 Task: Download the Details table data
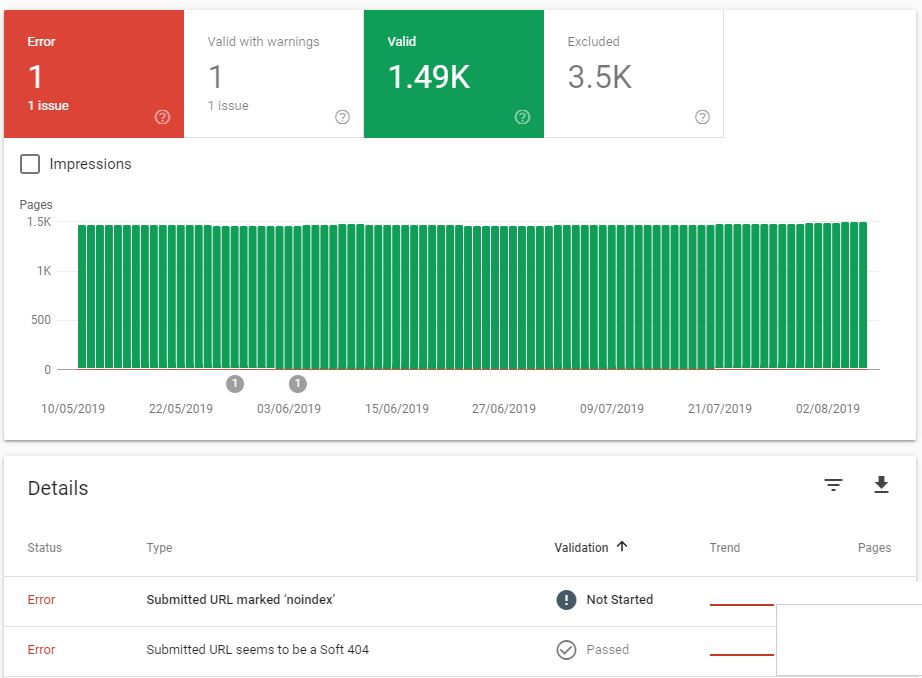[x=881, y=485]
